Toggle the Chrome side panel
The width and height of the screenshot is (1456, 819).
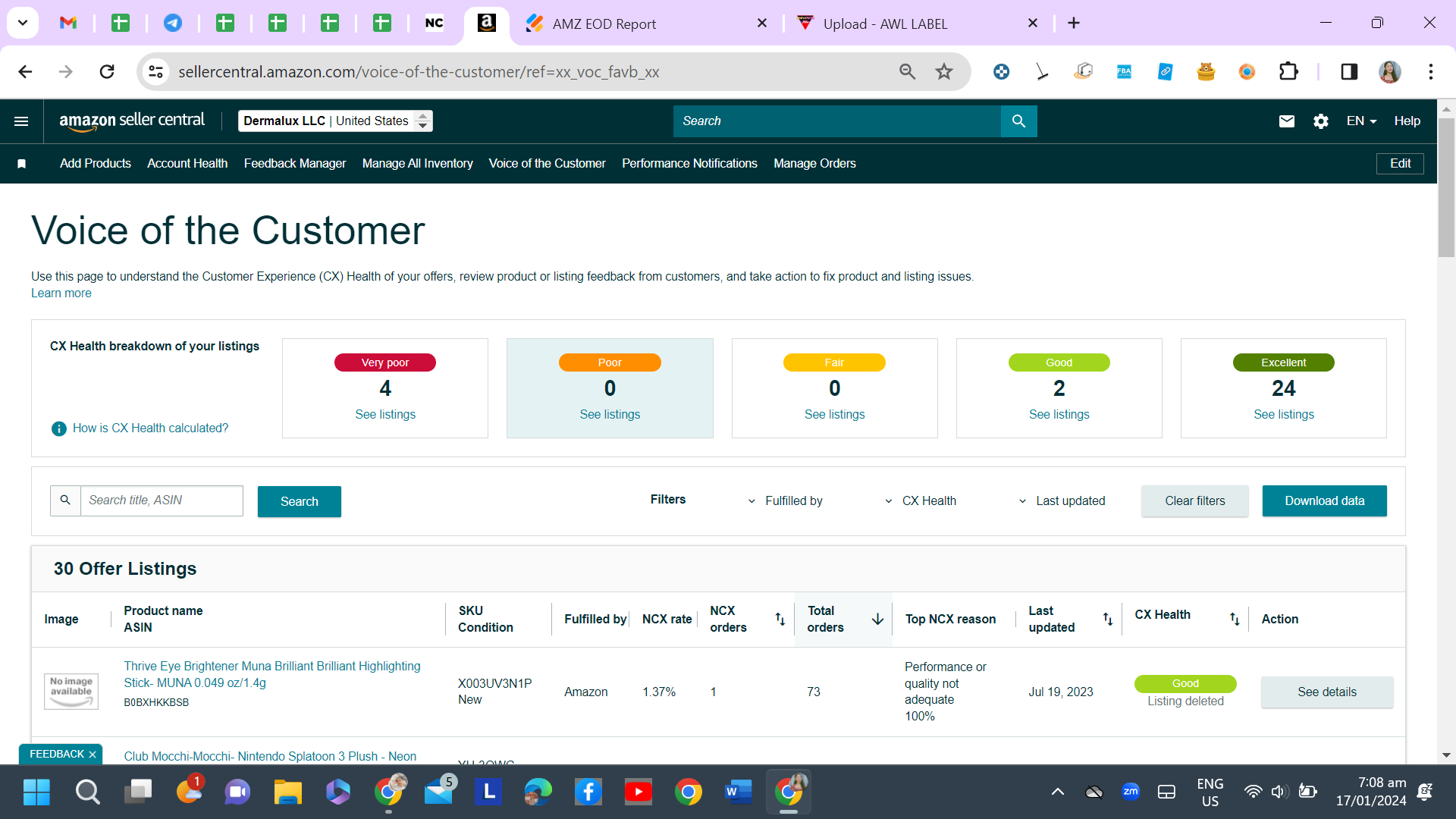(x=1349, y=72)
